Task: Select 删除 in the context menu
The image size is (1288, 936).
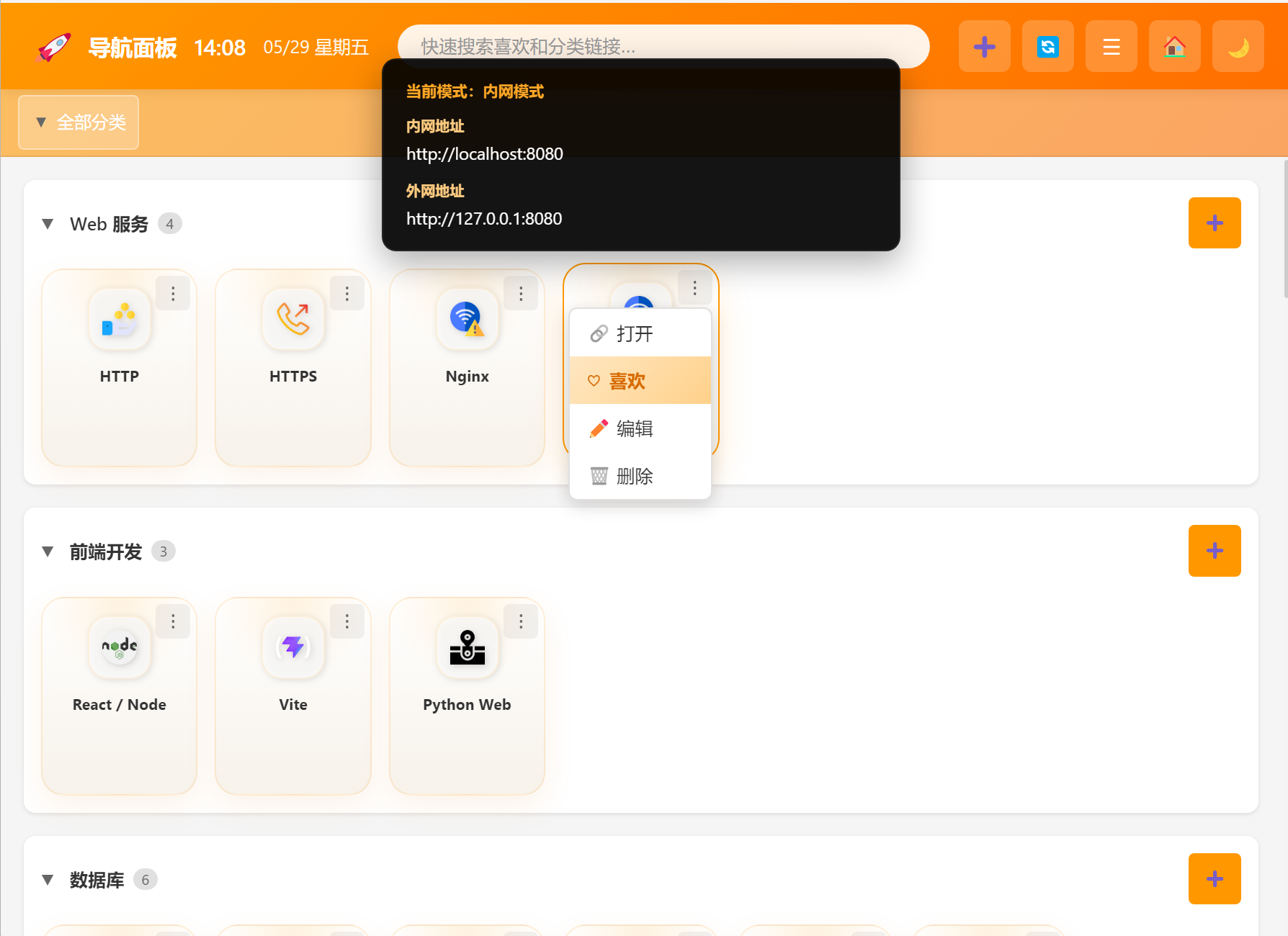Action: (640, 476)
